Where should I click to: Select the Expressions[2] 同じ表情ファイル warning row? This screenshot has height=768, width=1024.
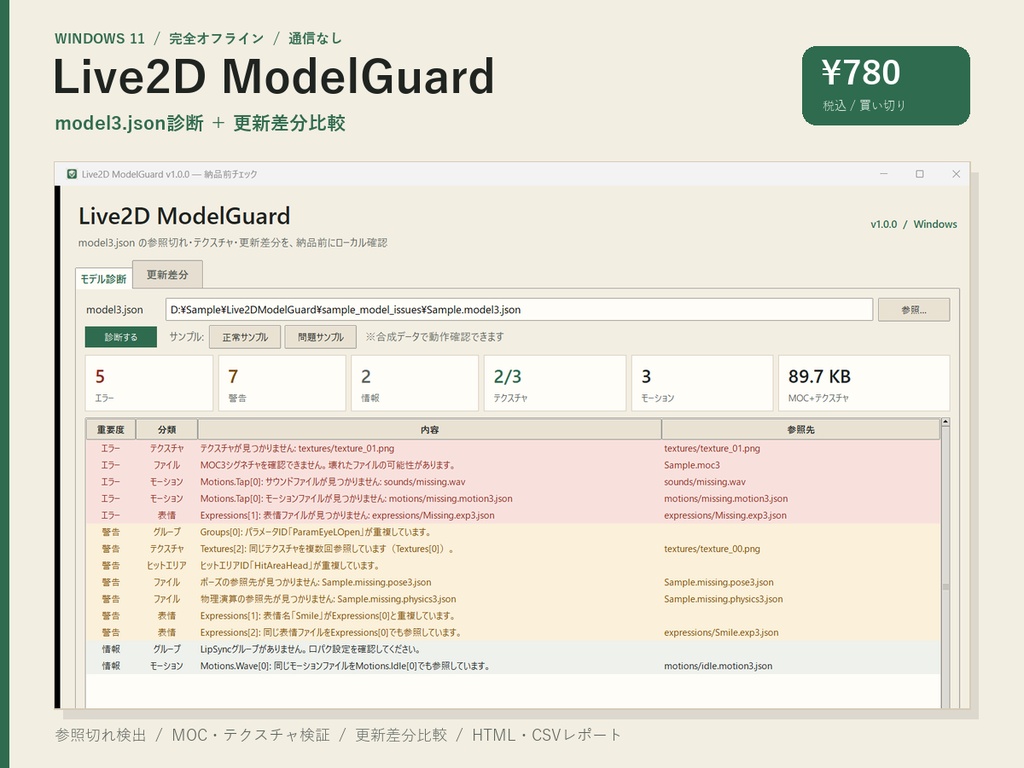point(513,632)
